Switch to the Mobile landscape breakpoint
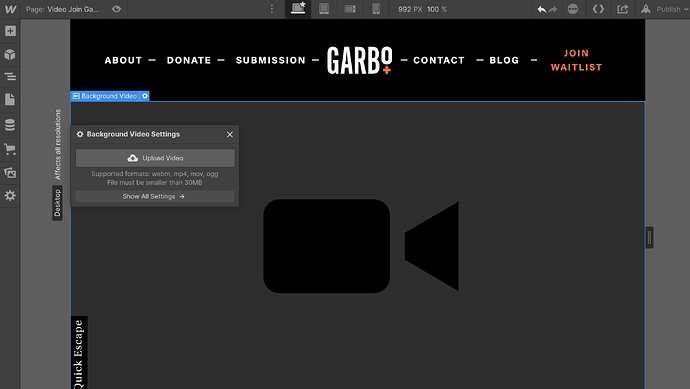Screen dimensions: 690x389 (350, 9)
